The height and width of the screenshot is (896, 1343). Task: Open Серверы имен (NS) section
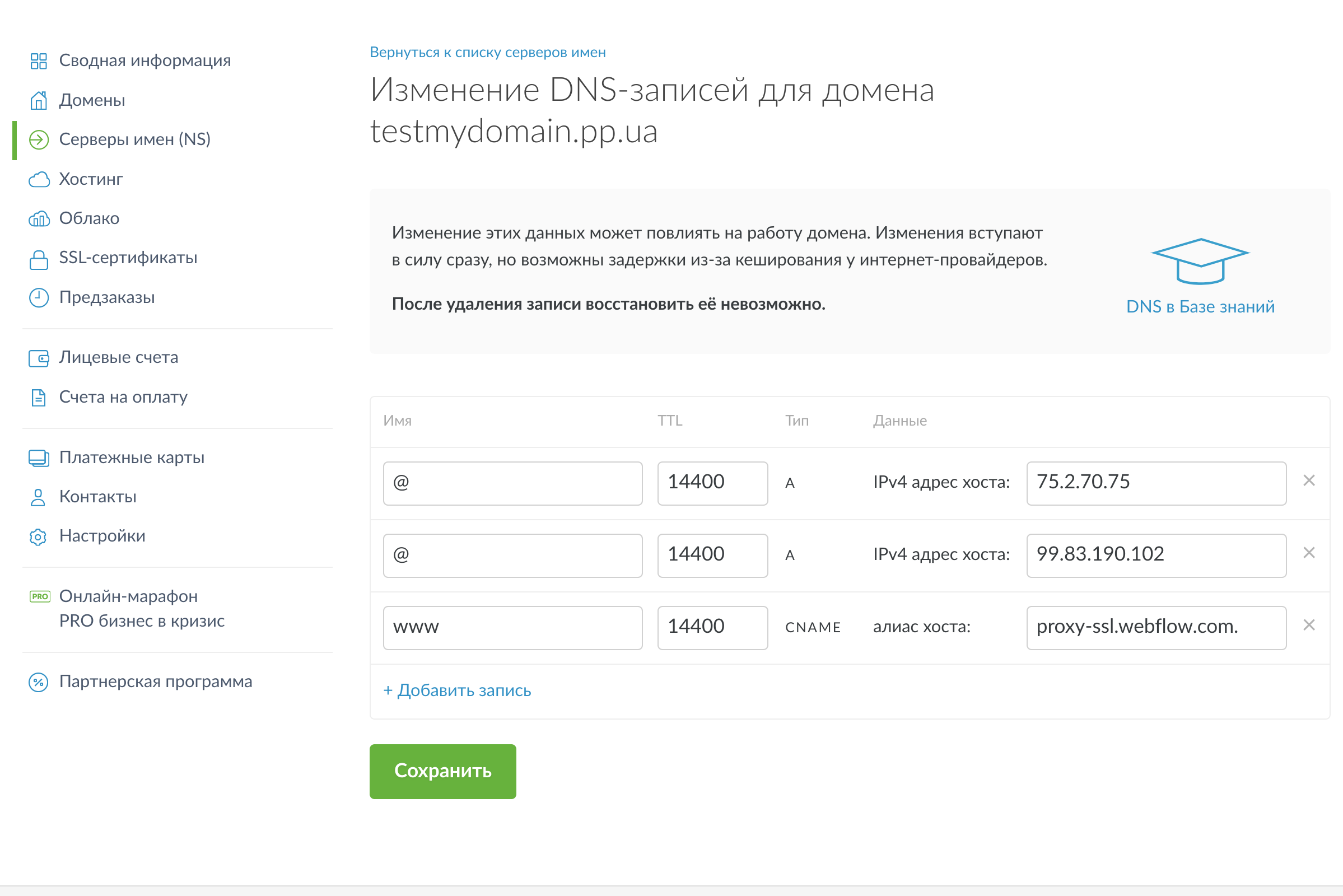click(x=134, y=139)
